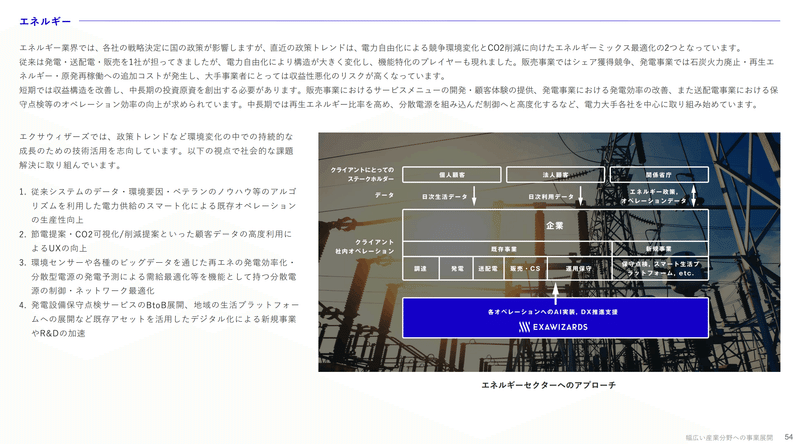
Task: Click the sentence starting エネルギー業界では
Action: tap(381, 48)
